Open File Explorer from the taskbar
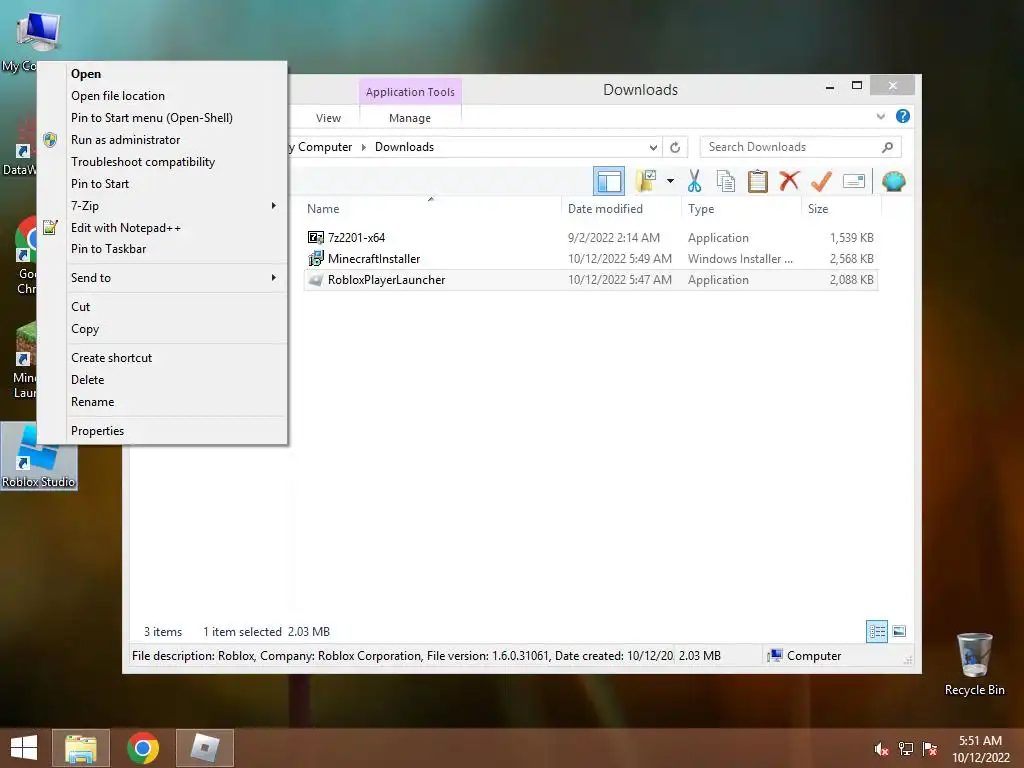Viewport: 1024px width, 768px height. tap(80, 748)
